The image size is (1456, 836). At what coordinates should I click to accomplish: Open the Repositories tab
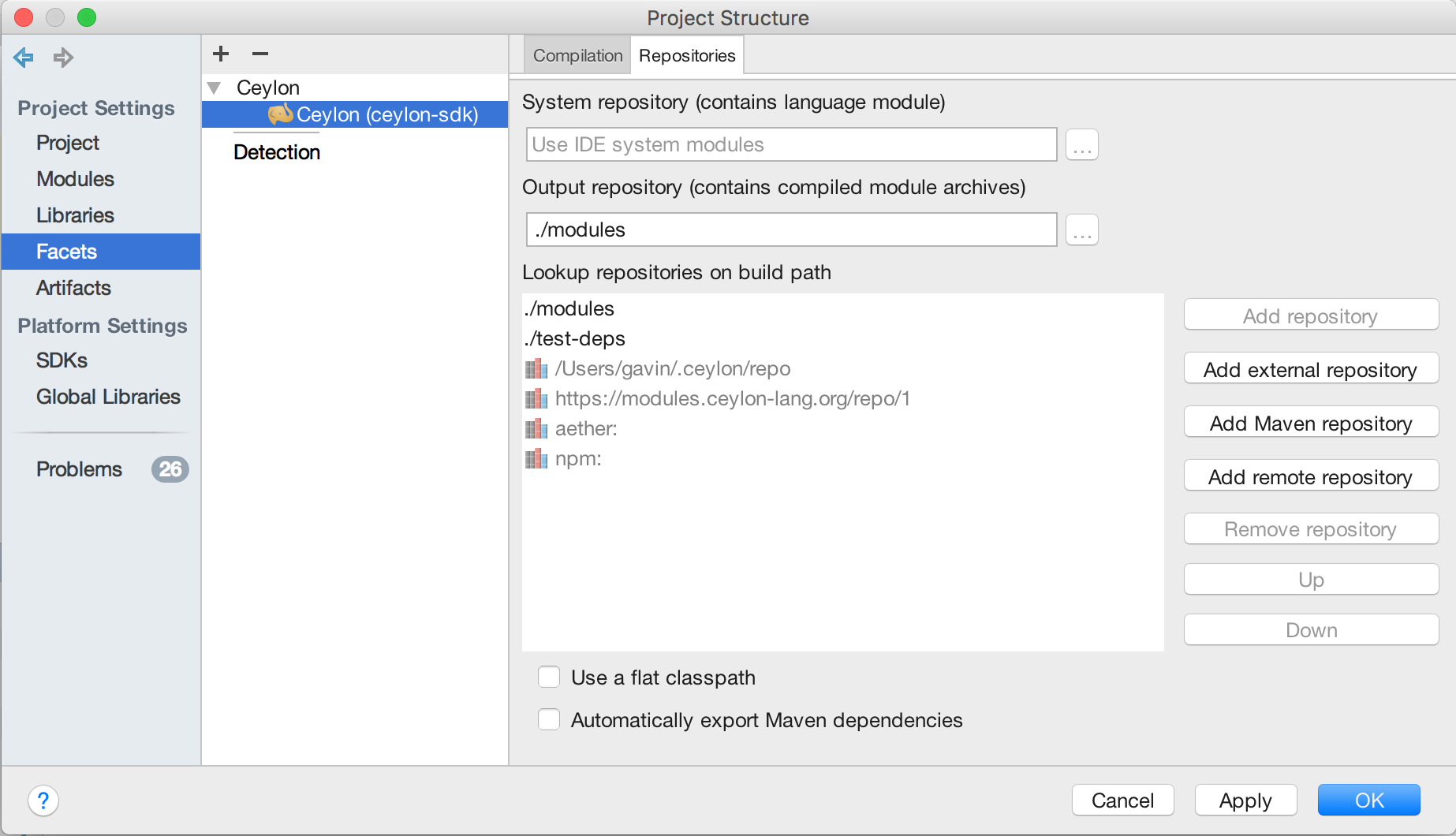click(x=687, y=55)
